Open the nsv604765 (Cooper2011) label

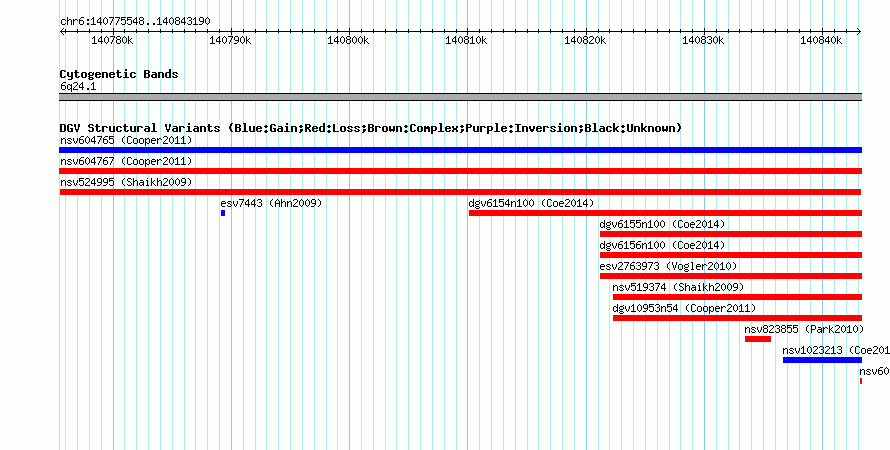point(126,140)
